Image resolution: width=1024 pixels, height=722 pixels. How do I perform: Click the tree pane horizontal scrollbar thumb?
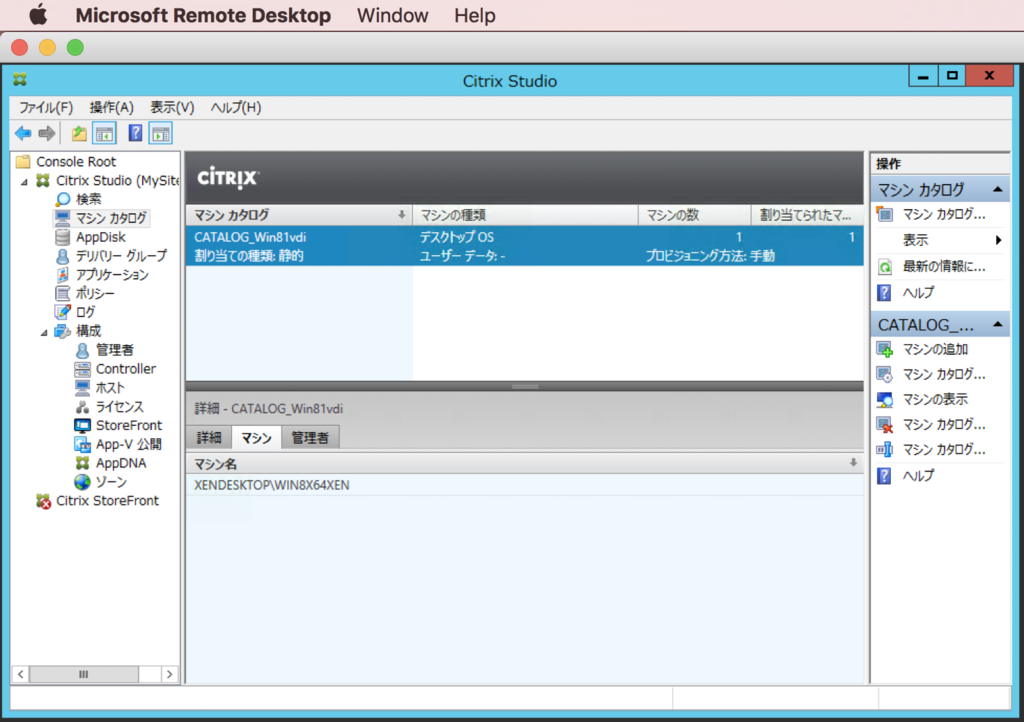tap(84, 674)
